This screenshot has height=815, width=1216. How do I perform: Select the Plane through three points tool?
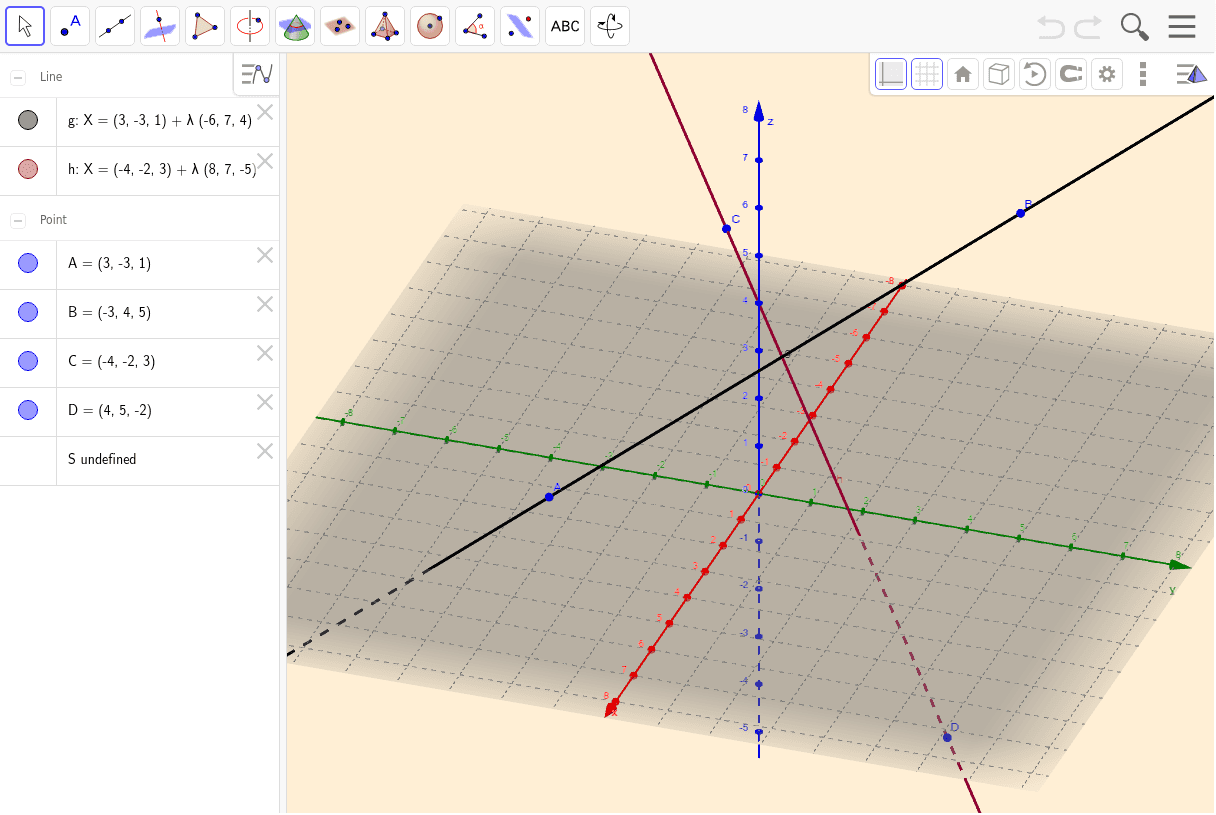[x=340, y=26]
